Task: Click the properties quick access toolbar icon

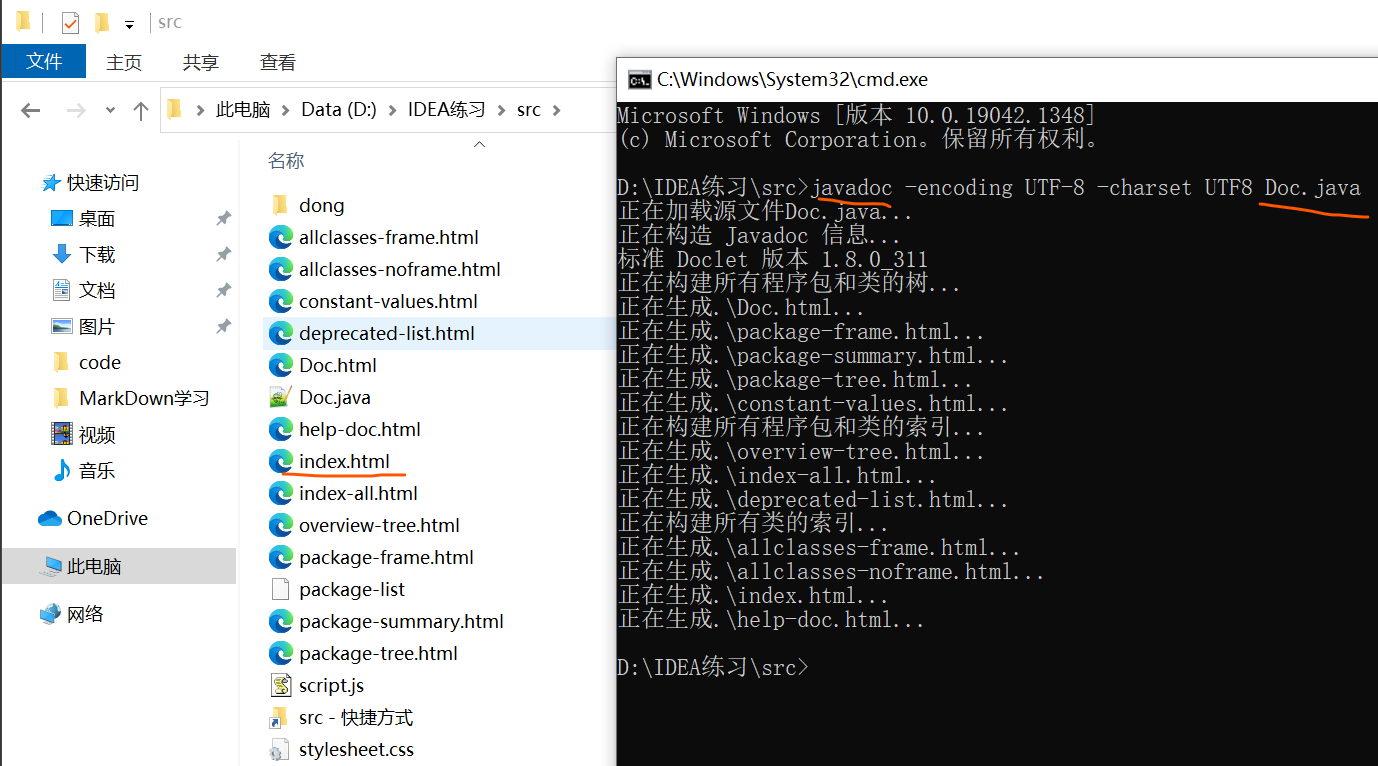Action: click(x=70, y=22)
